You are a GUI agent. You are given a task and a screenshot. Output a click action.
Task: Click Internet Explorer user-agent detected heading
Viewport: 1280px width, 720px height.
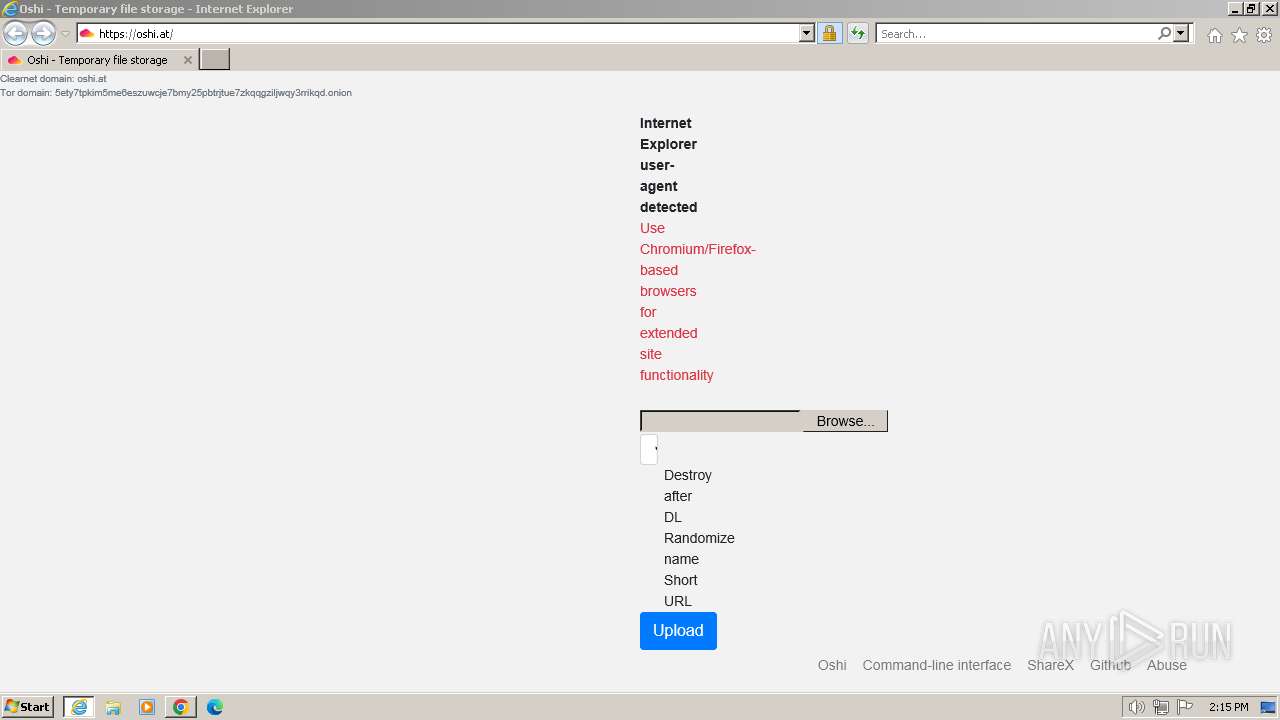click(669, 165)
